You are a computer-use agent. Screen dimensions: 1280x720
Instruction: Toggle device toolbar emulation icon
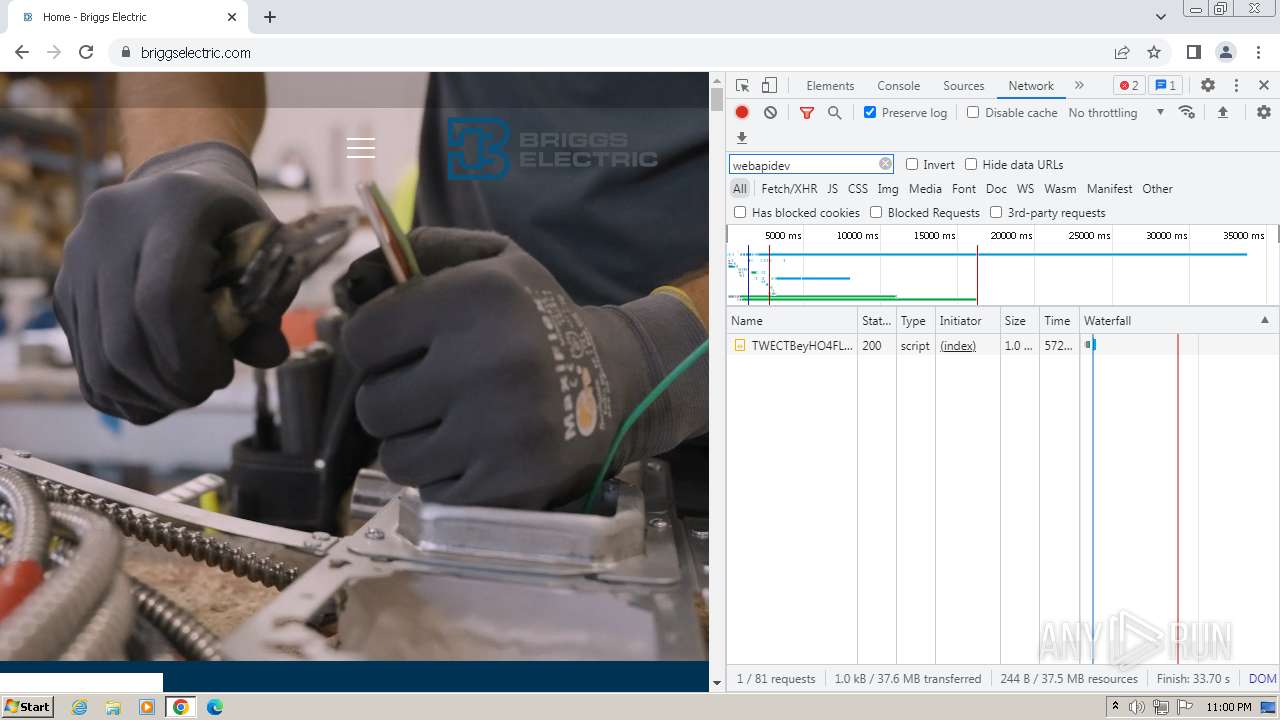point(769,86)
